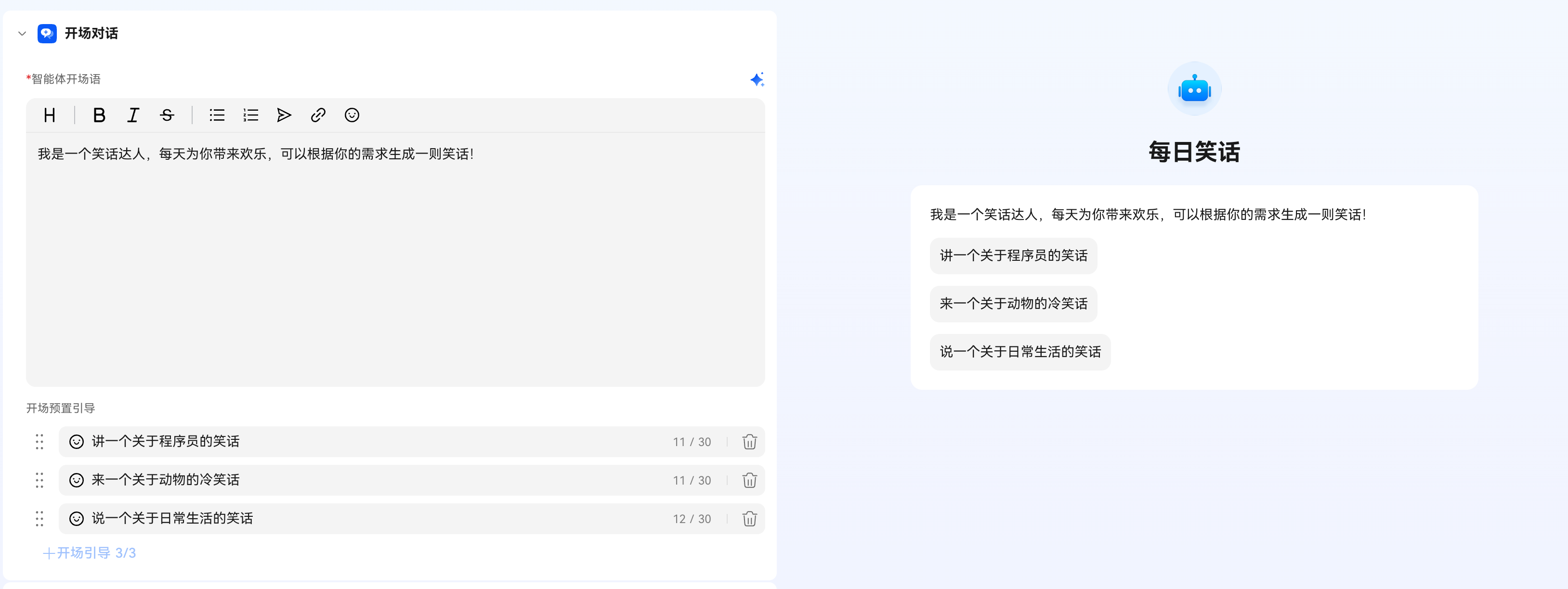This screenshot has height=589, width=1568.
Task: Click the 12 / 30 character counter
Action: pos(692,519)
